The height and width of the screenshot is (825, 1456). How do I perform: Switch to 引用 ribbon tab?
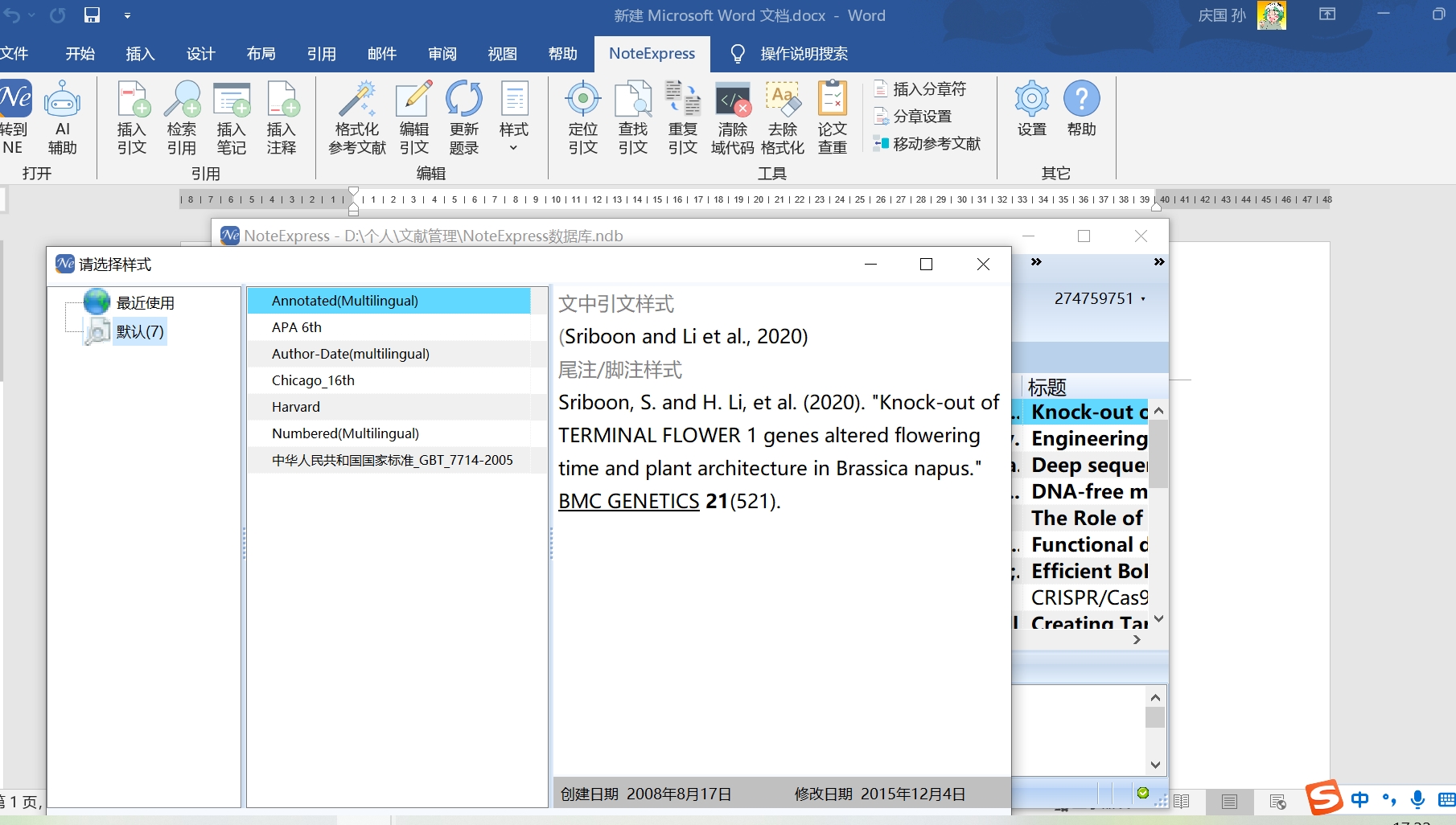322,54
